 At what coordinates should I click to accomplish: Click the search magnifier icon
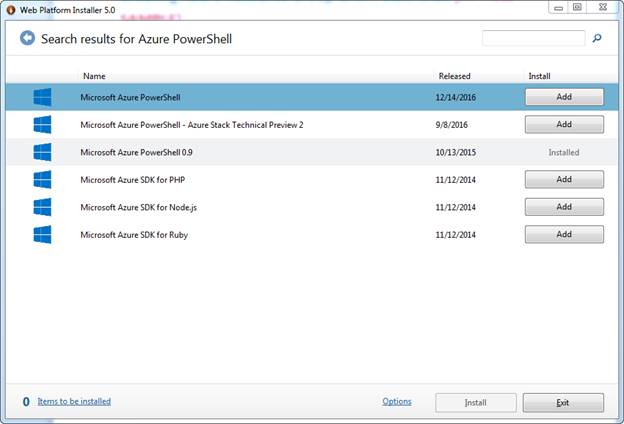597,39
